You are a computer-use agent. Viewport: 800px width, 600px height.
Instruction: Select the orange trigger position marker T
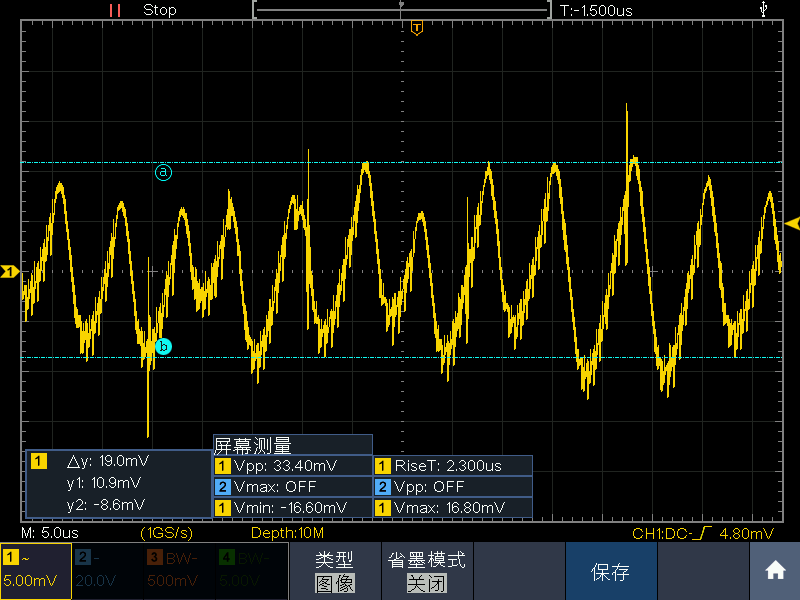click(x=417, y=28)
